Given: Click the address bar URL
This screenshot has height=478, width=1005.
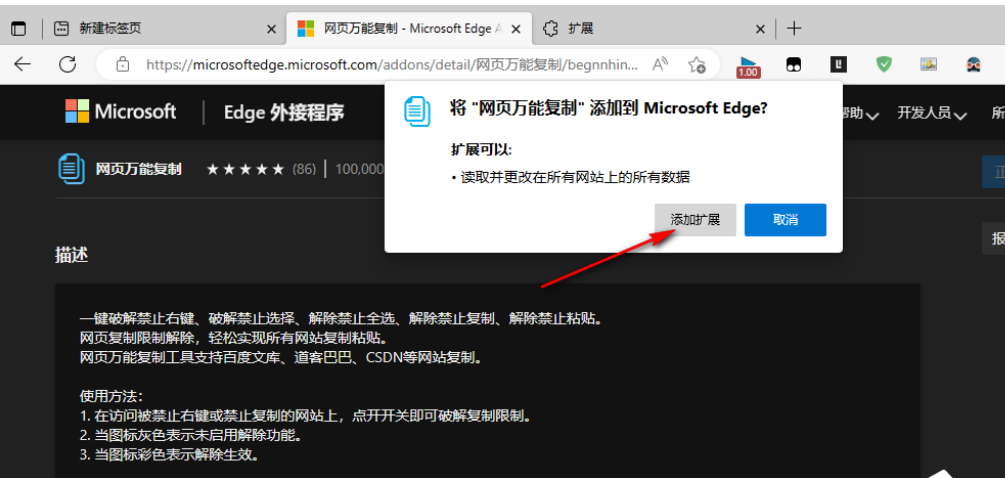Looking at the screenshot, I should 392,64.
